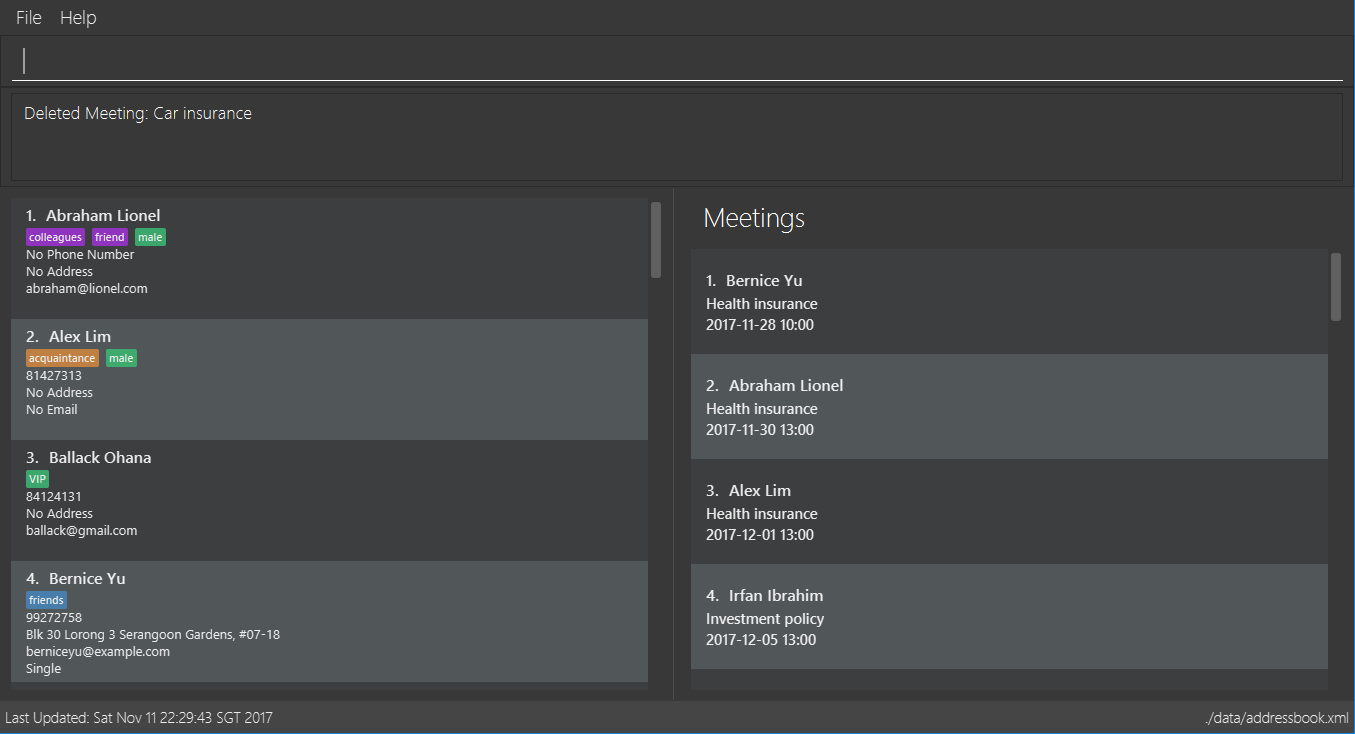Click the meetings list scrollbar thumb
Screen dimensions: 1355x734
click(1336, 287)
